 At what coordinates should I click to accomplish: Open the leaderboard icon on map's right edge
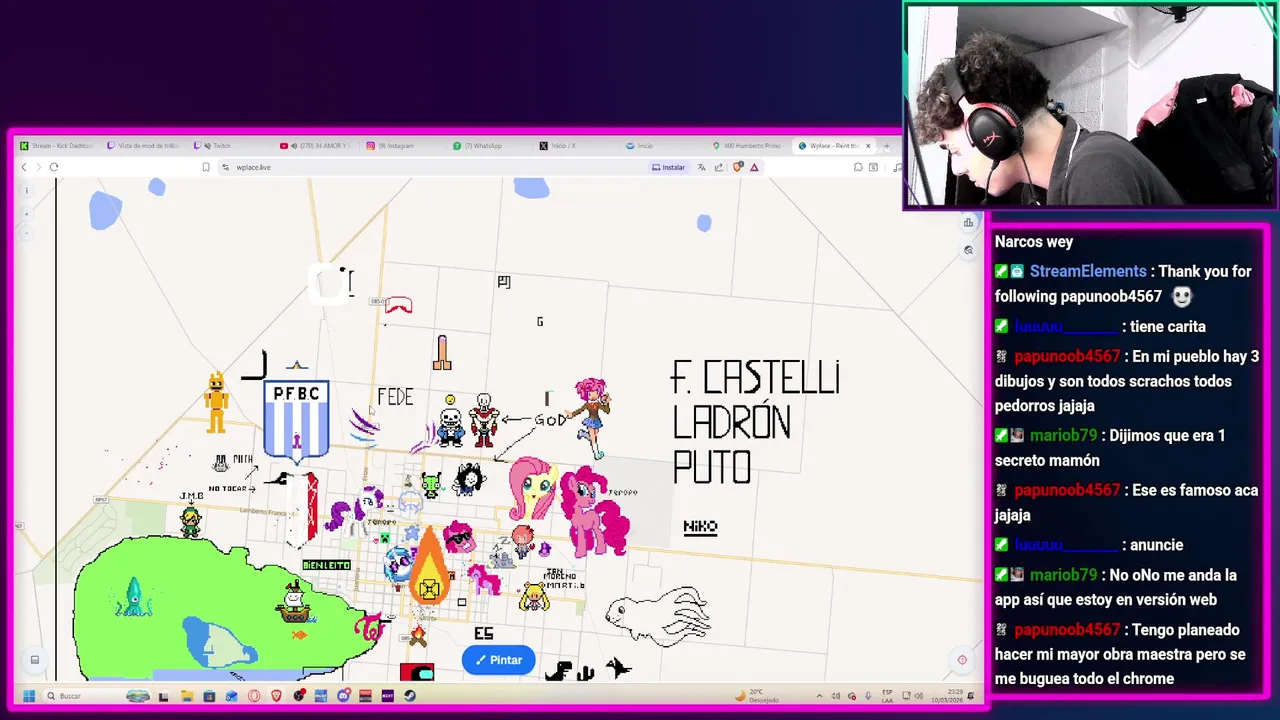coord(968,223)
